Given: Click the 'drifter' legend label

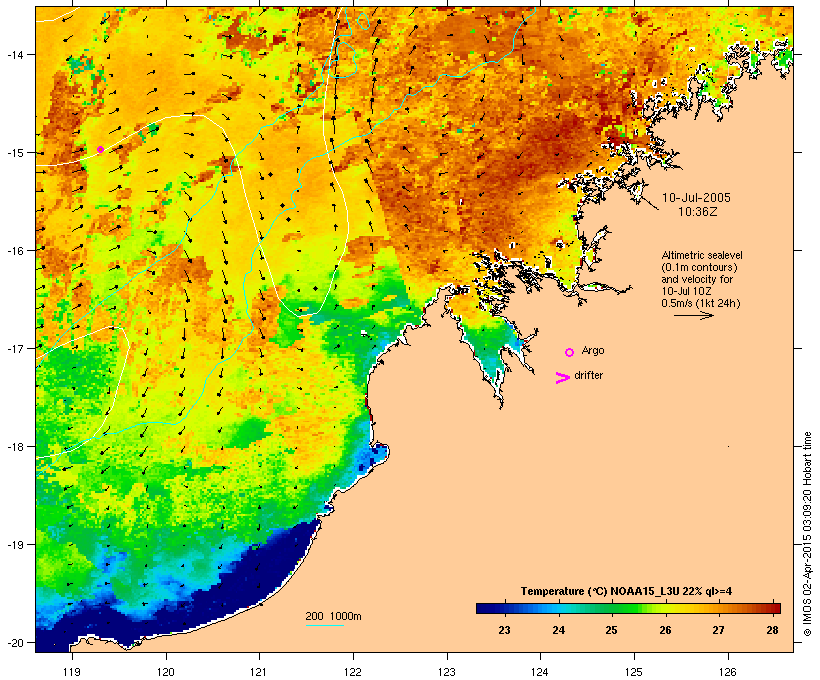Looking at the screenshot, I should tap(588, 375).
